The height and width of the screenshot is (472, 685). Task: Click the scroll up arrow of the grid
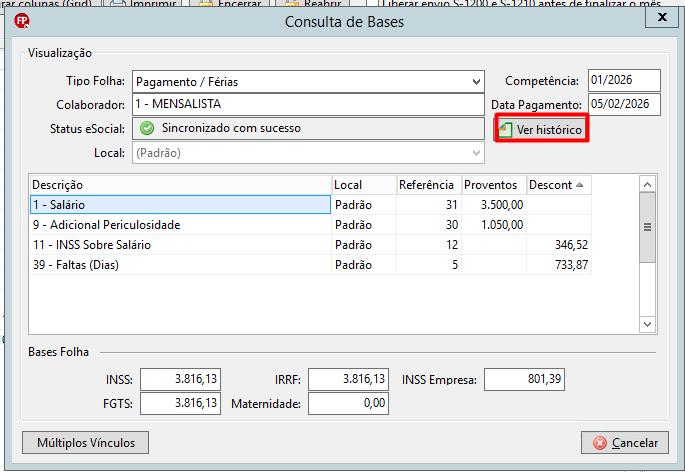[647, 184]
